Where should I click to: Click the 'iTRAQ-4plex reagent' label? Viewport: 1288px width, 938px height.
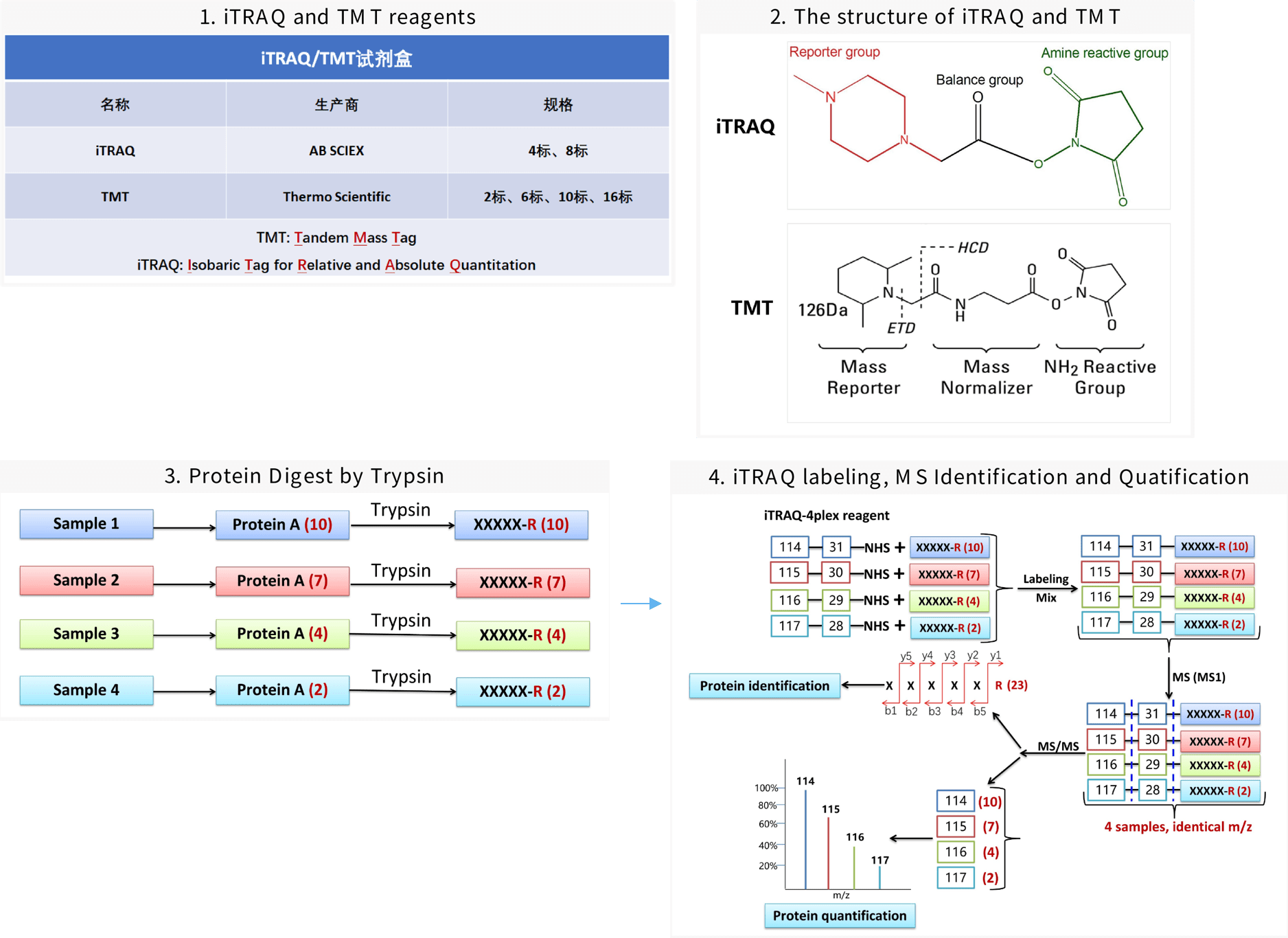pyautogui.click(x=826, y=516)
